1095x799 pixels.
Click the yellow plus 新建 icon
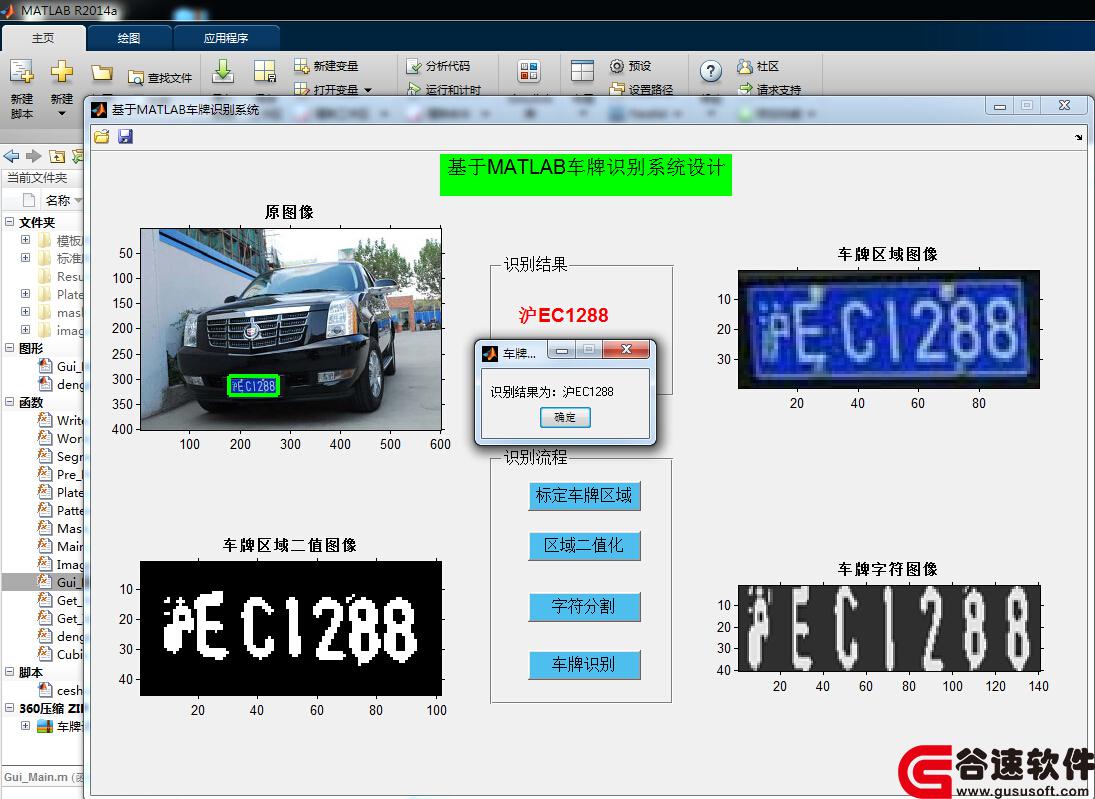[x=61, y=71]
